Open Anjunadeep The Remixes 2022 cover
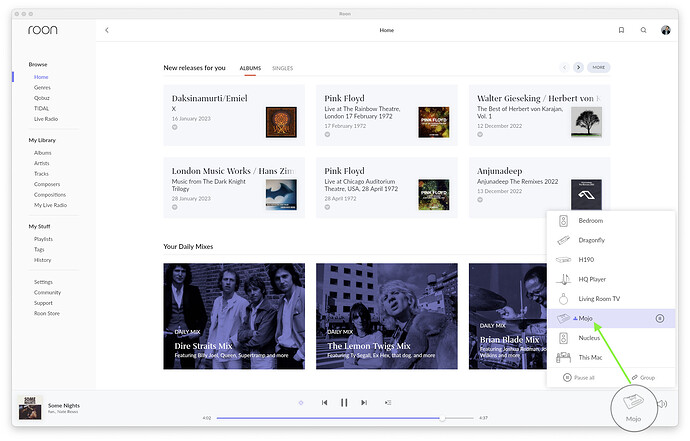The image size is (690, 441). (586, 195)
